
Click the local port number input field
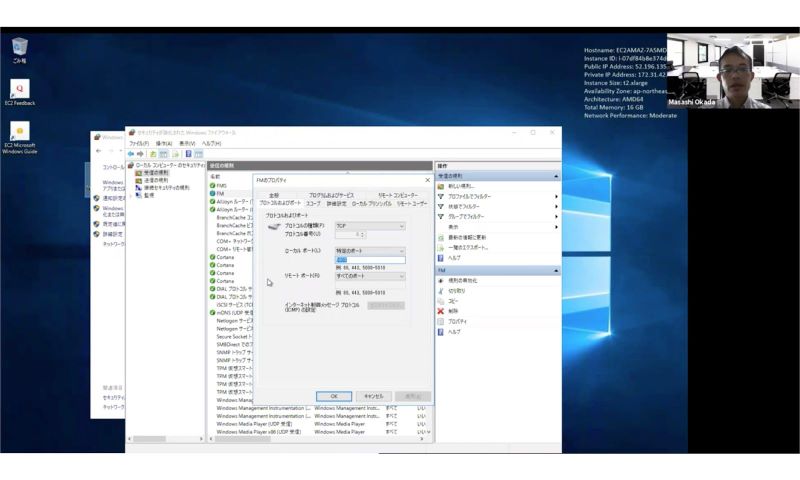pyautogui.click(x=370, y=260)
